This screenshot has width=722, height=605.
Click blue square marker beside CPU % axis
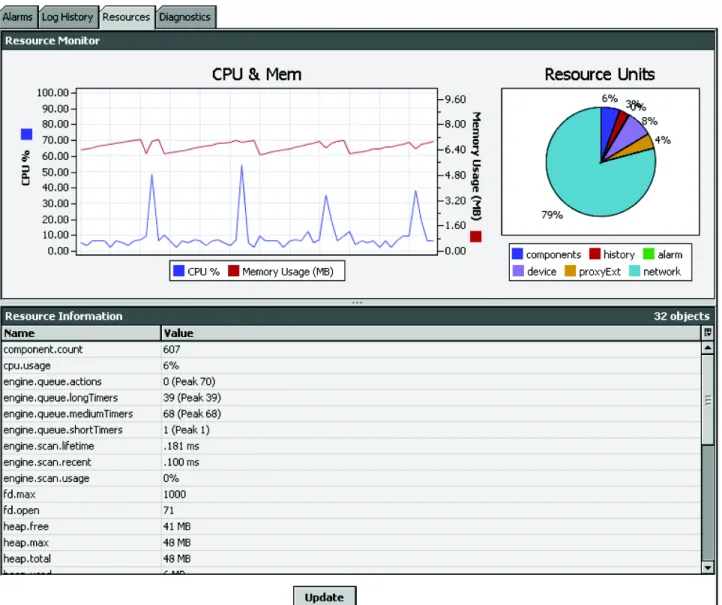(27, 134)
